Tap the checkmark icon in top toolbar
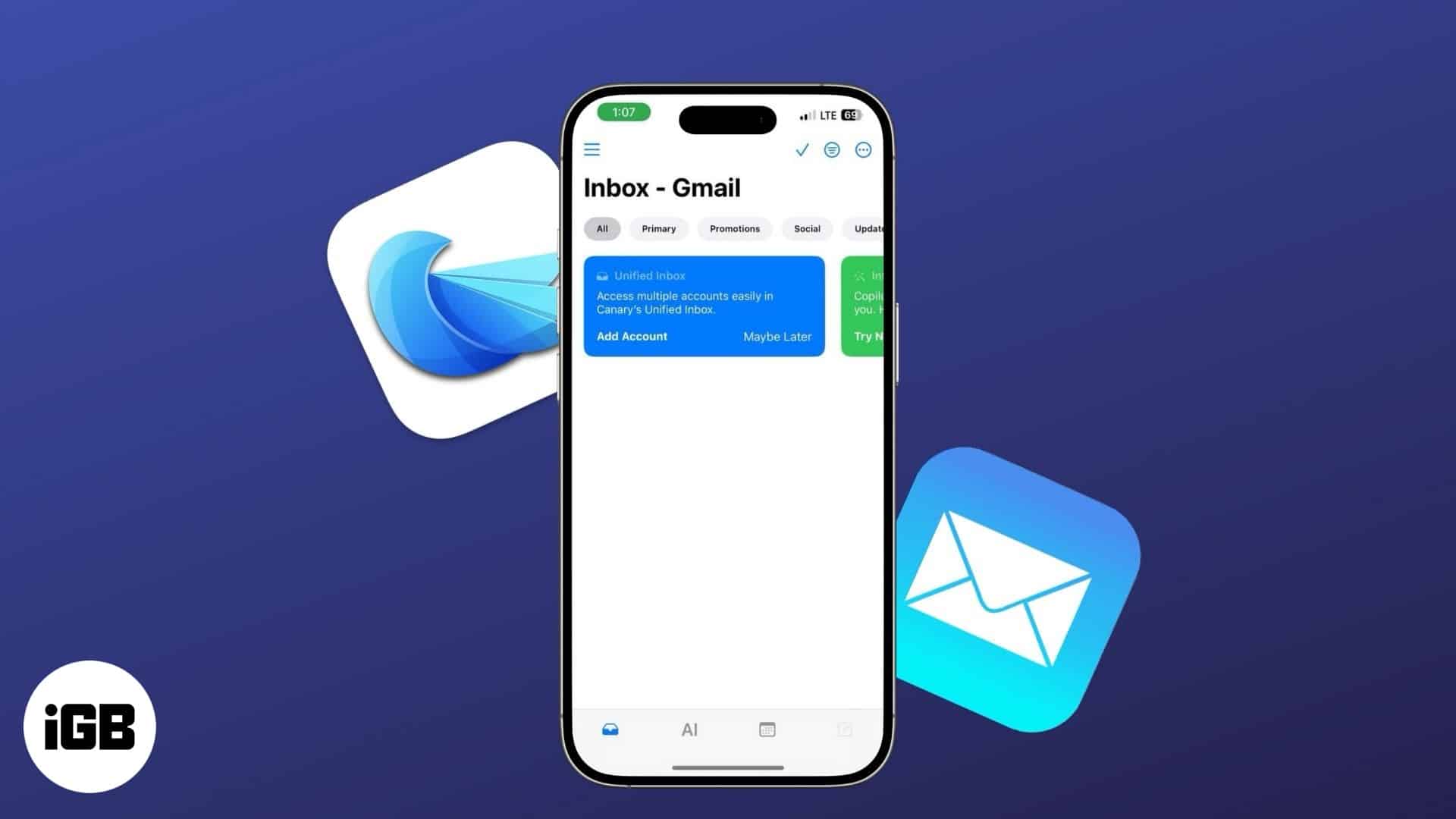 coord(801,150)
